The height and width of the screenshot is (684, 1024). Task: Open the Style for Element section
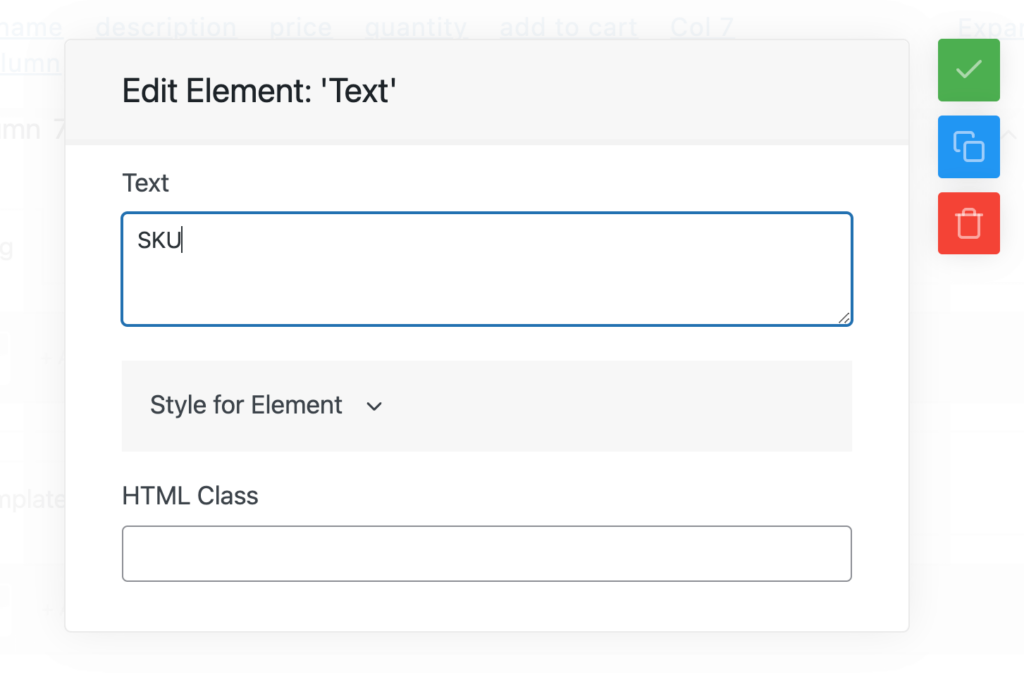[246, 406]
